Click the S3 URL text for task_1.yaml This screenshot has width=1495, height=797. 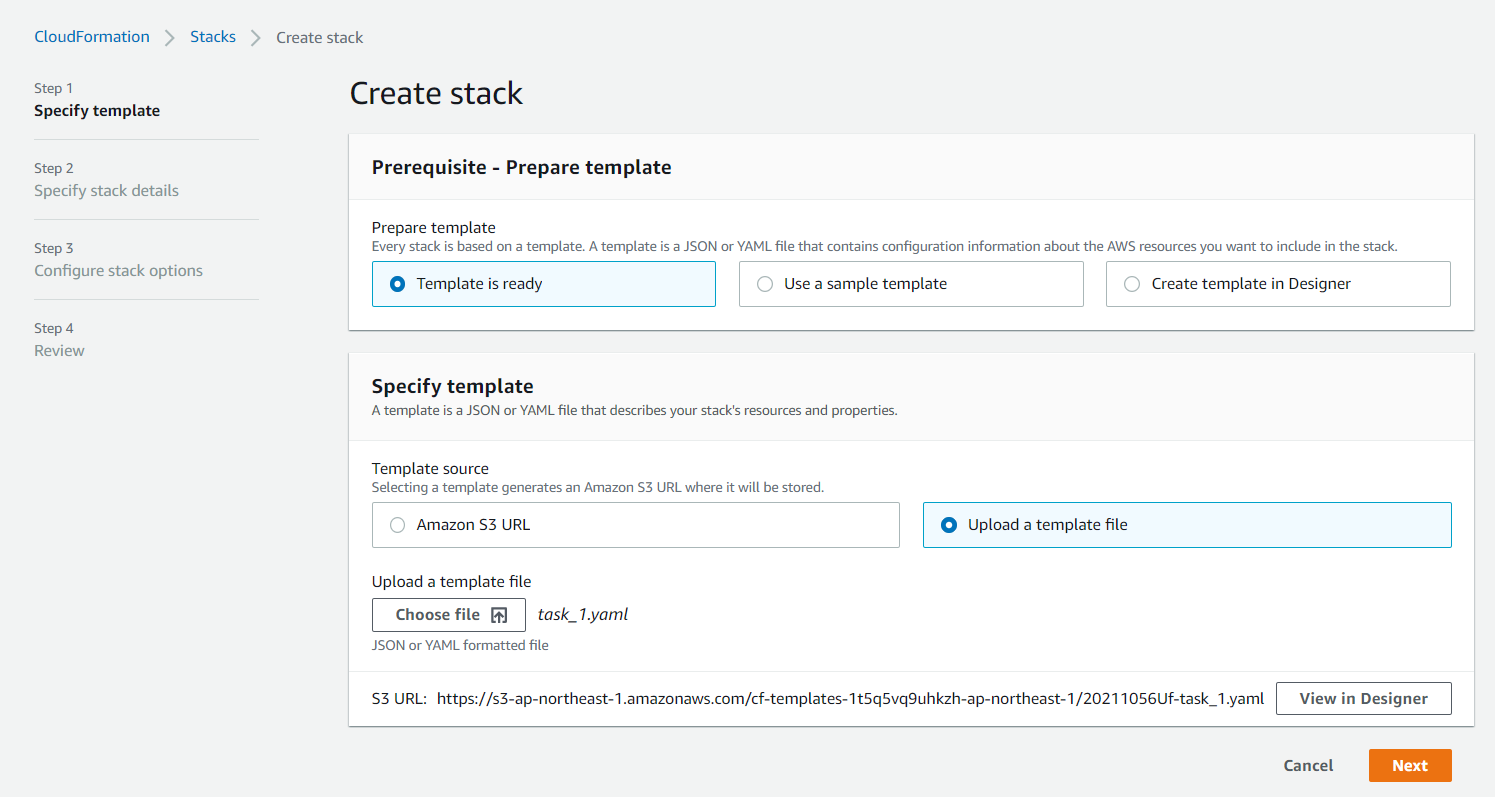850,699
